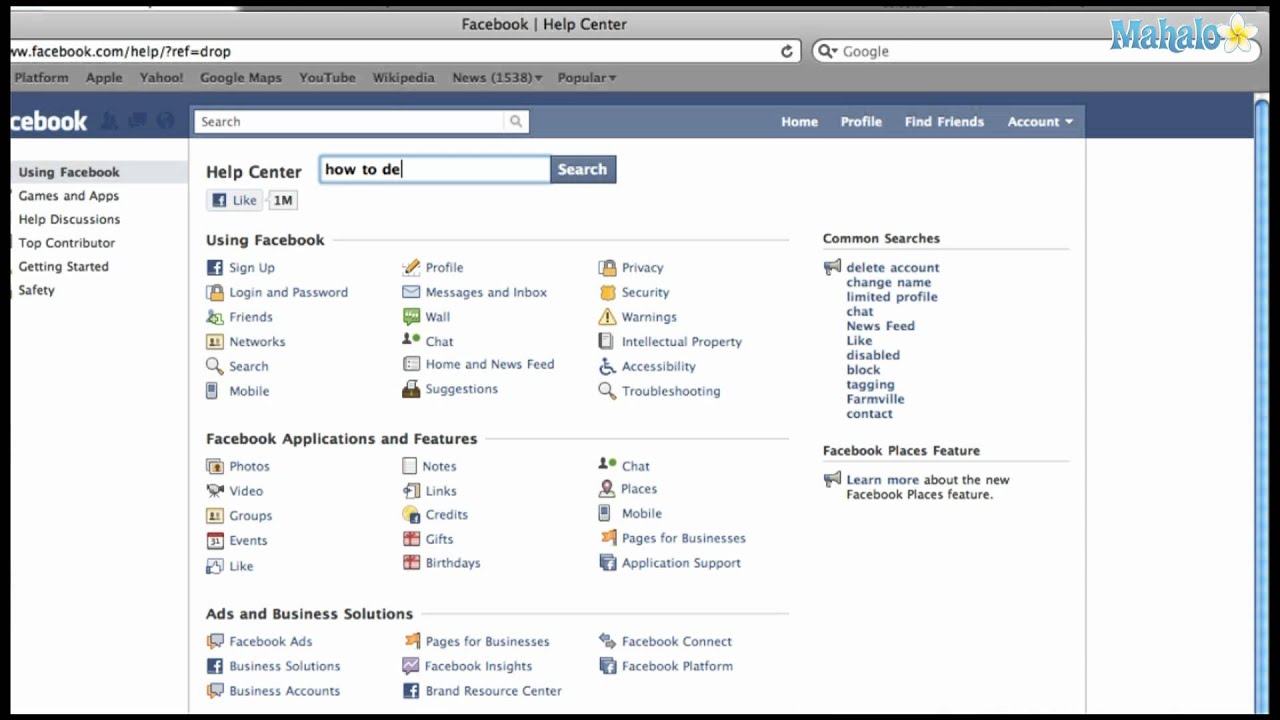The image size is (1280, 720).
Task: Click the Like button under Help Center
Action: (235, 200)
